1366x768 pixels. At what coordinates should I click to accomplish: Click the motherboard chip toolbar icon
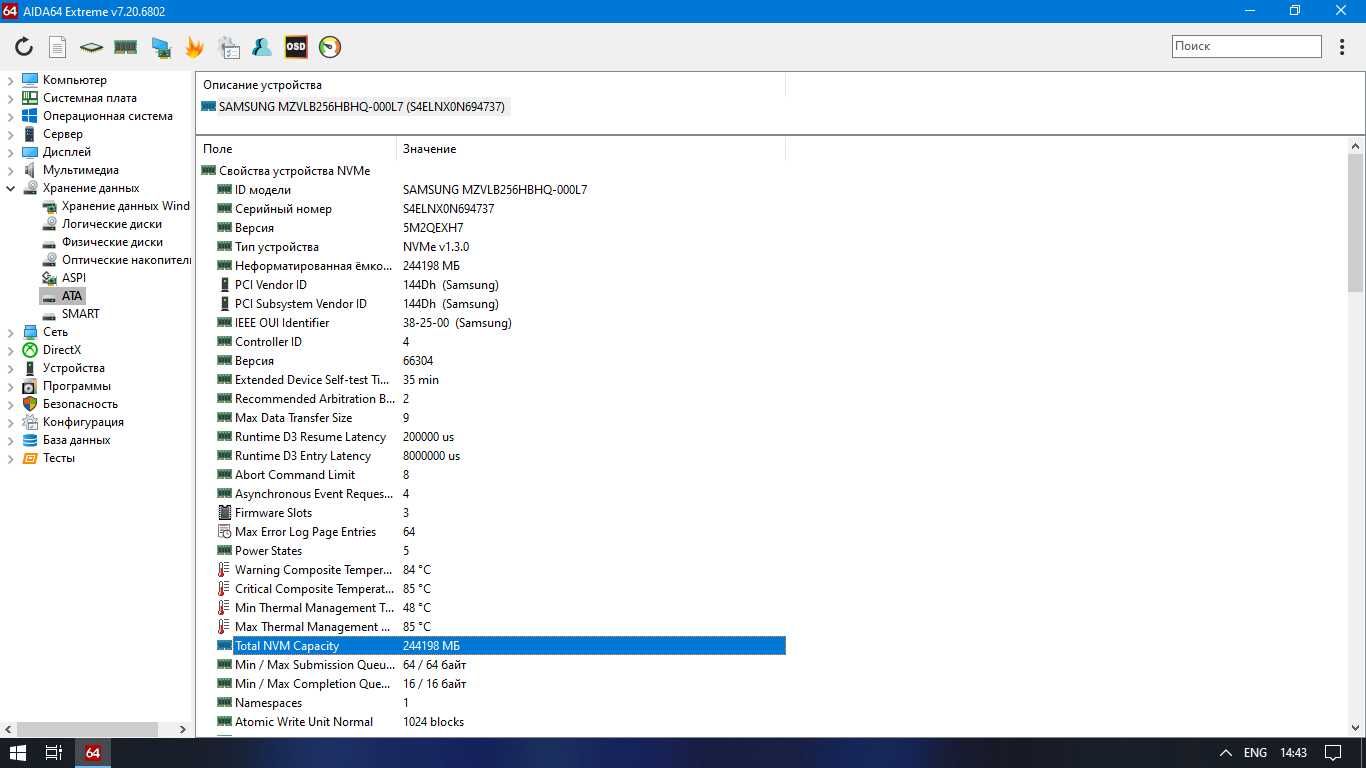click(91, 47)
